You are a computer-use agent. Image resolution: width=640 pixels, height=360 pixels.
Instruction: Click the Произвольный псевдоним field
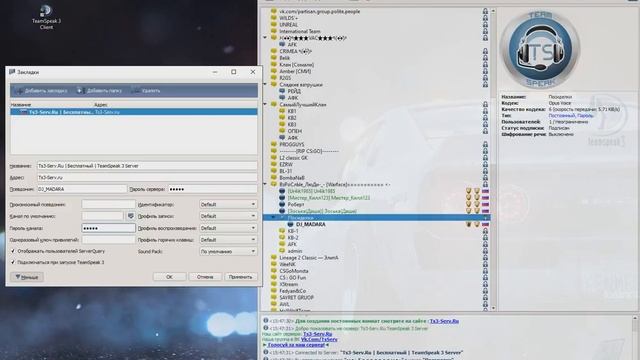pyautogui.click(x=108, y=204)
